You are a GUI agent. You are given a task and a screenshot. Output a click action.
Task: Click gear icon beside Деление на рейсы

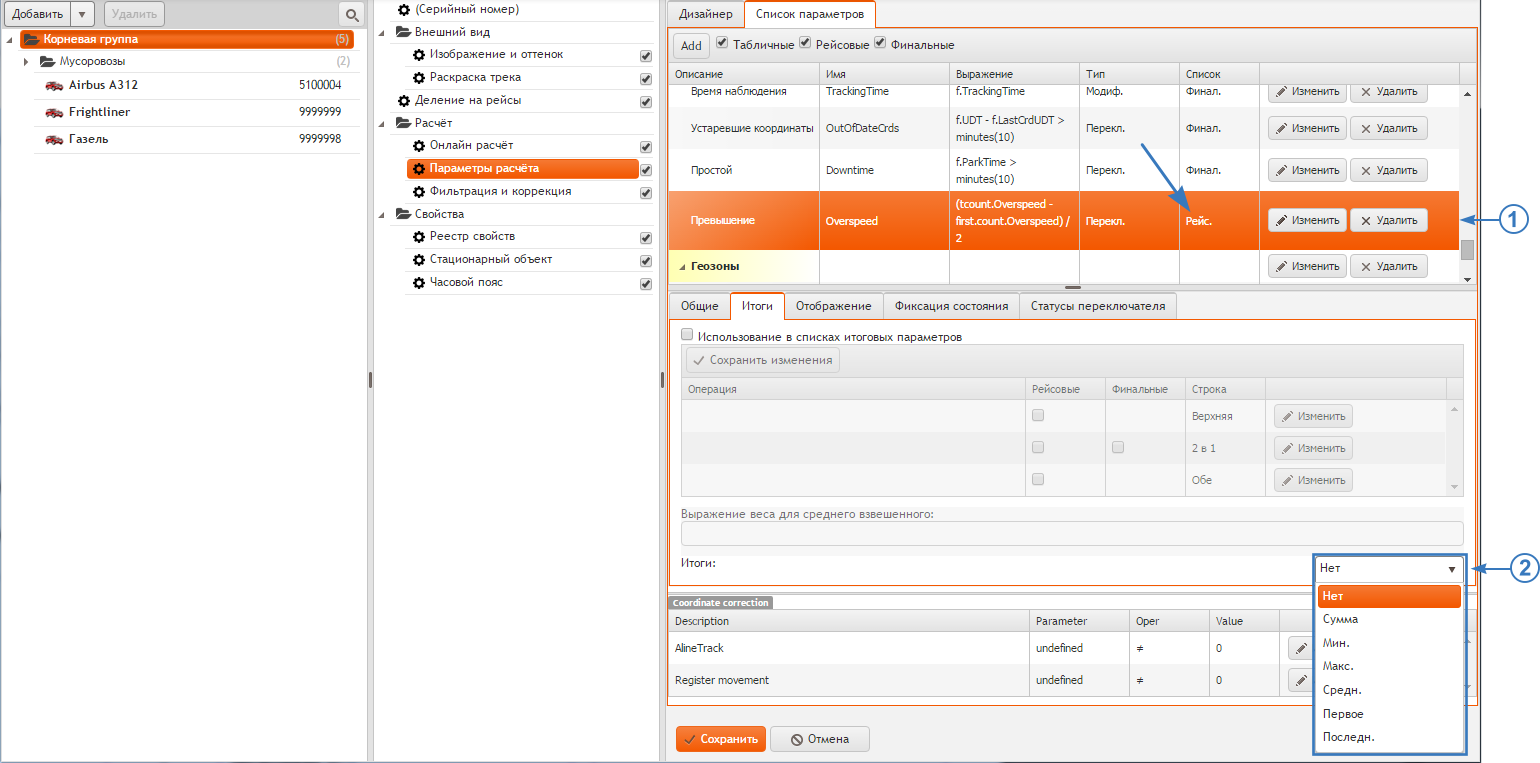404,101
